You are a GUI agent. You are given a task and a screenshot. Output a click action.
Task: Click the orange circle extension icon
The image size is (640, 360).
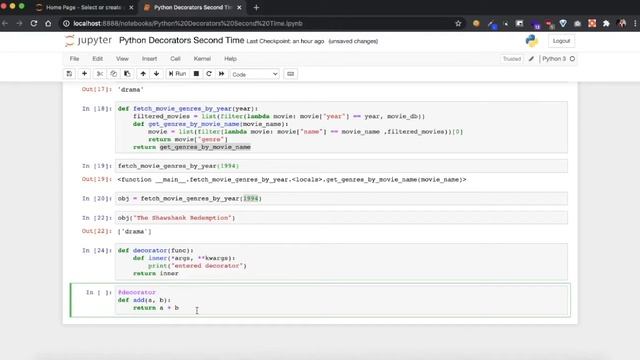click(476, 24)
